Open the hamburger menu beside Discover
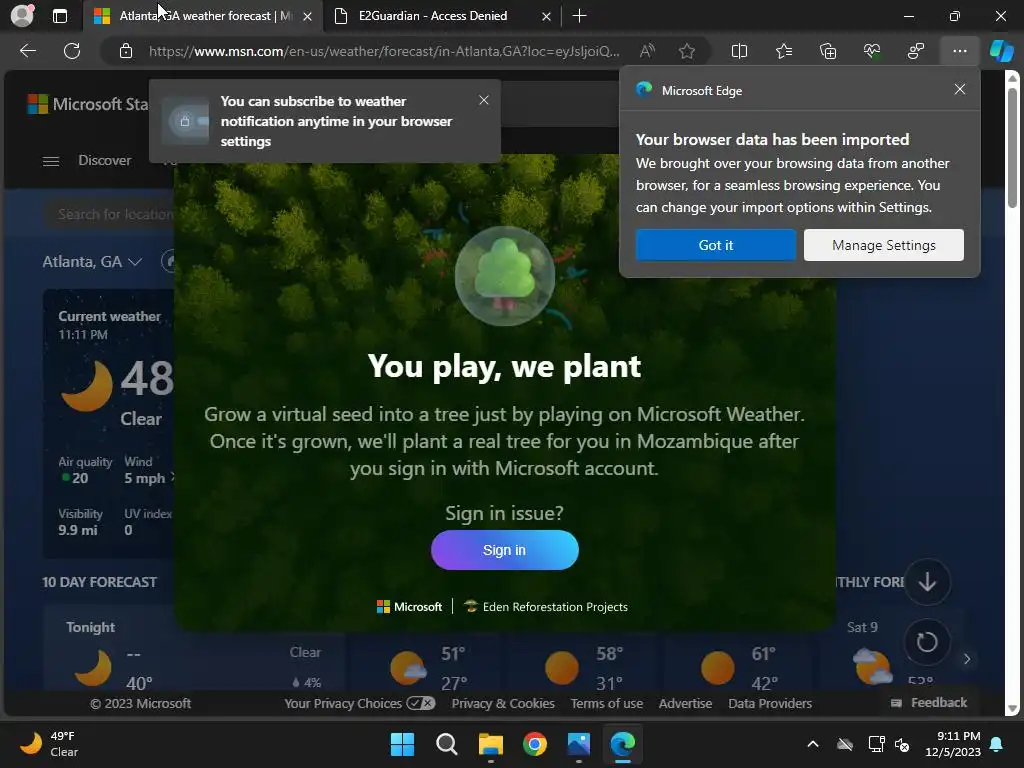This screenshot has height=768, width=1024. [x=51, y=161]
